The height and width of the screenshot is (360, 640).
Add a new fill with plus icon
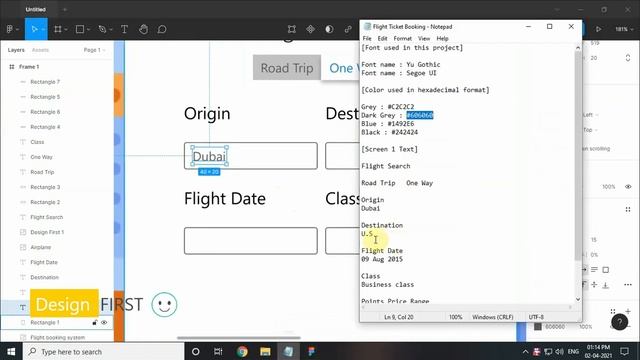[x=628, y=311]
